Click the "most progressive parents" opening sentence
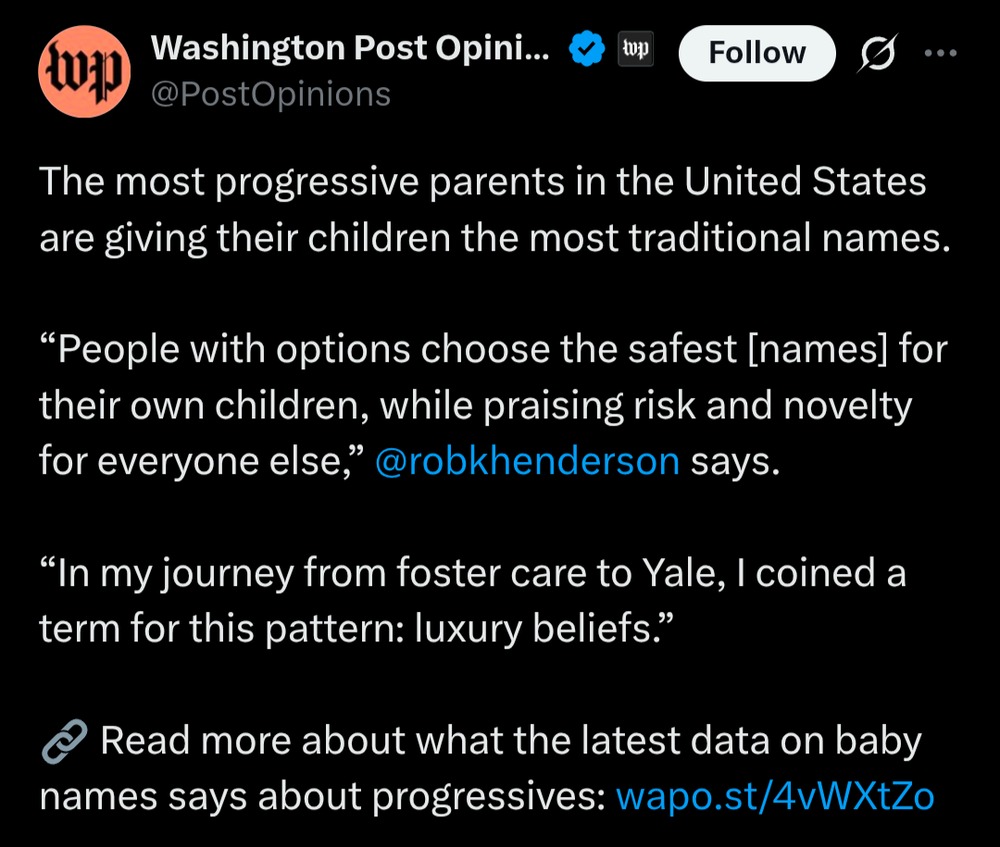 point(483,182)
